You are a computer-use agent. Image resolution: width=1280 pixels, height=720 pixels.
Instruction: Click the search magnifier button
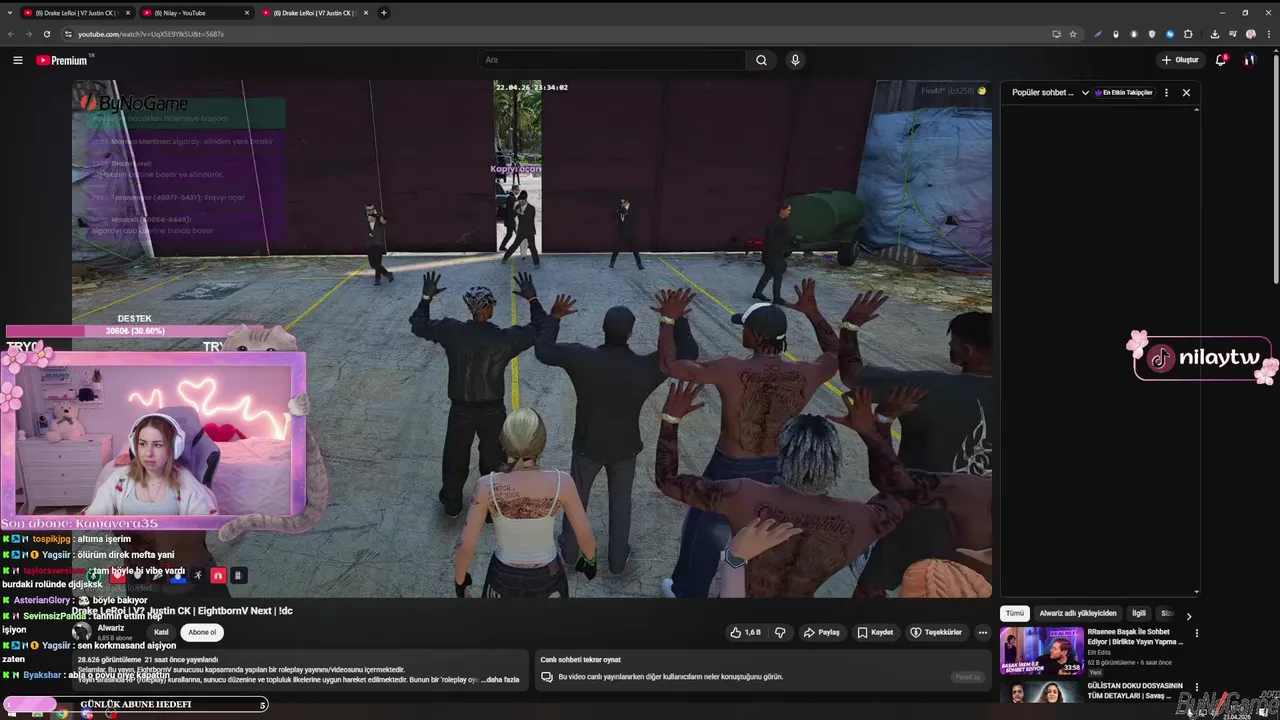761,60
